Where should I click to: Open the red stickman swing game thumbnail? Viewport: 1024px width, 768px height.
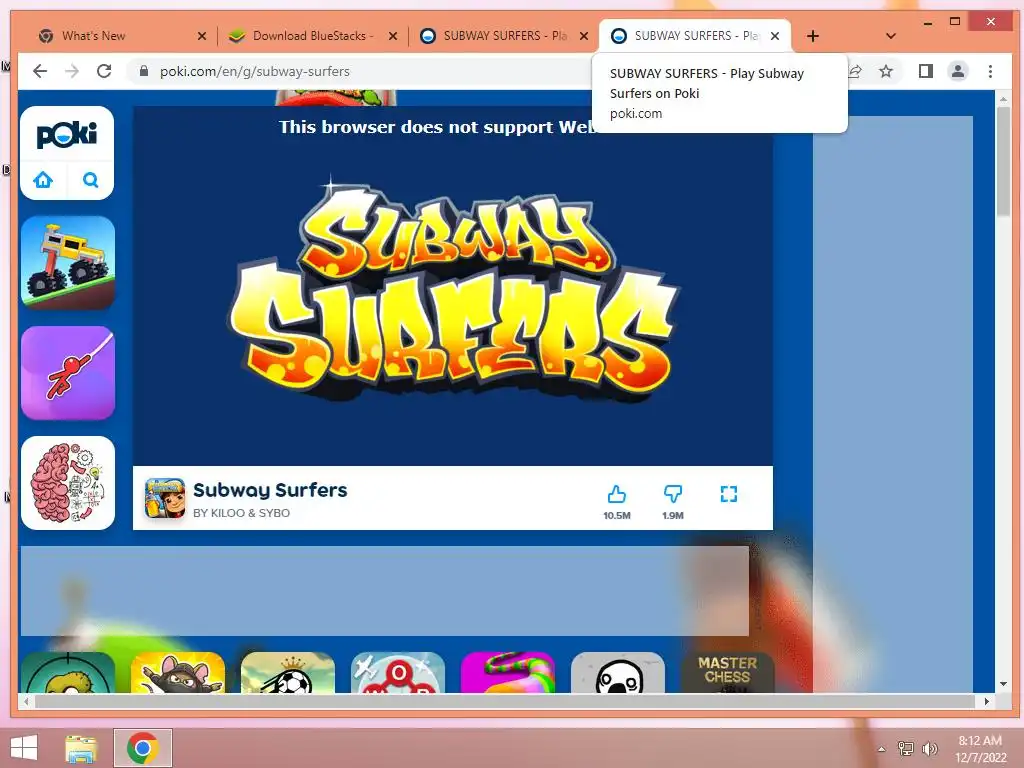click(x=68, y=373)
